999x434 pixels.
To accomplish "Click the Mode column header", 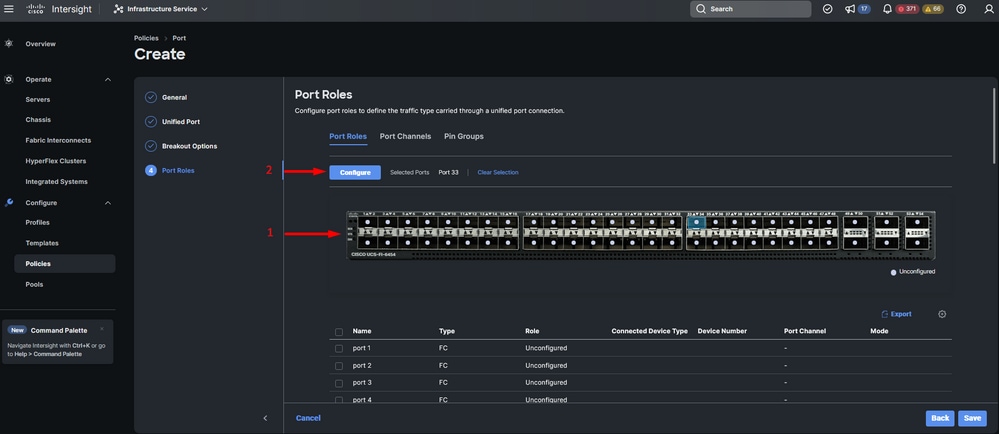I will (x=879, y=331).
